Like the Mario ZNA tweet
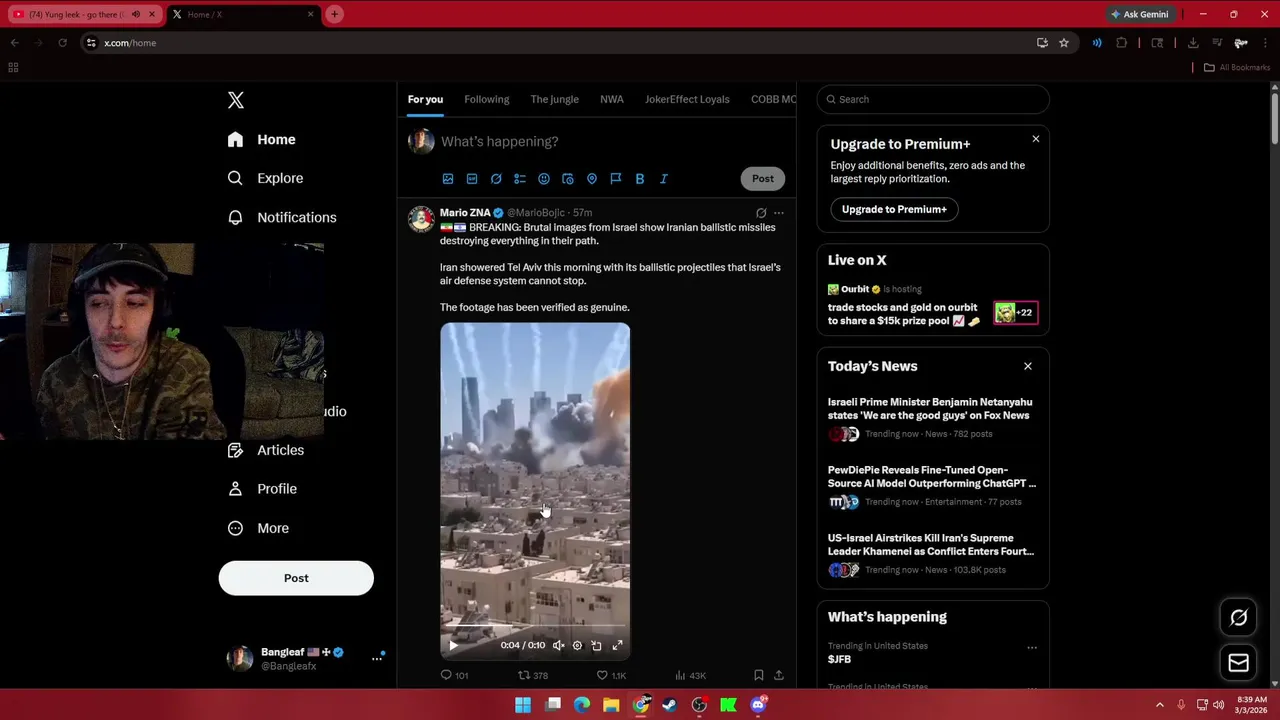 click(611, 676)
